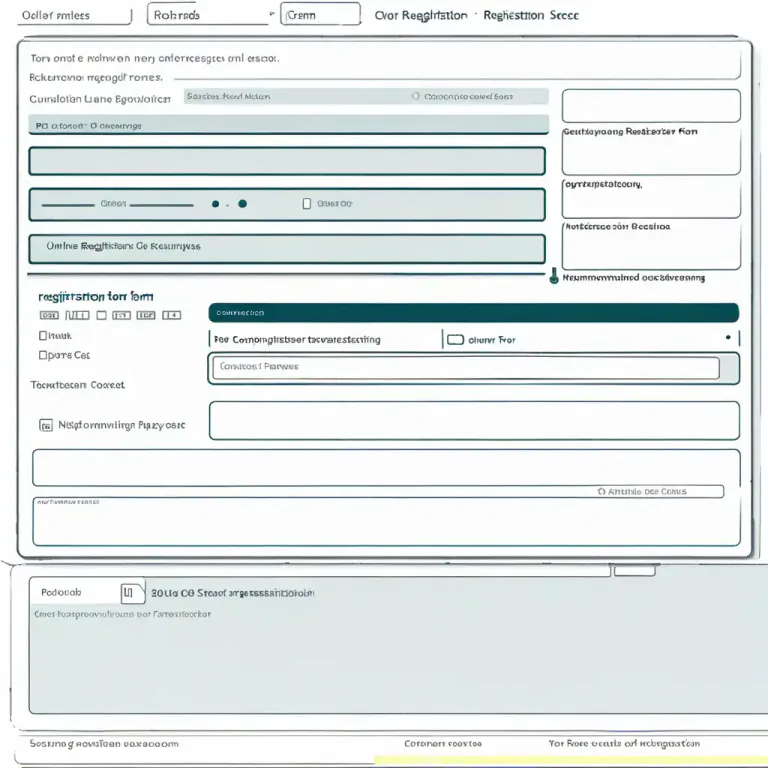Screen dimensions: 768x768
Task: Click the small blank button above the lower panel
Action: pyautogui.click(x=634, y=571)
